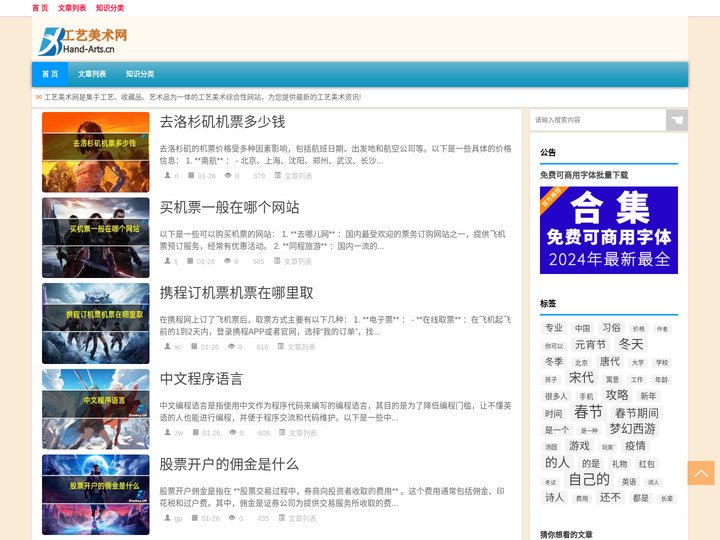Select the 攻略 tag
Image resolution: width=720 pixels, height=540 pixels.
pos(617,395)
